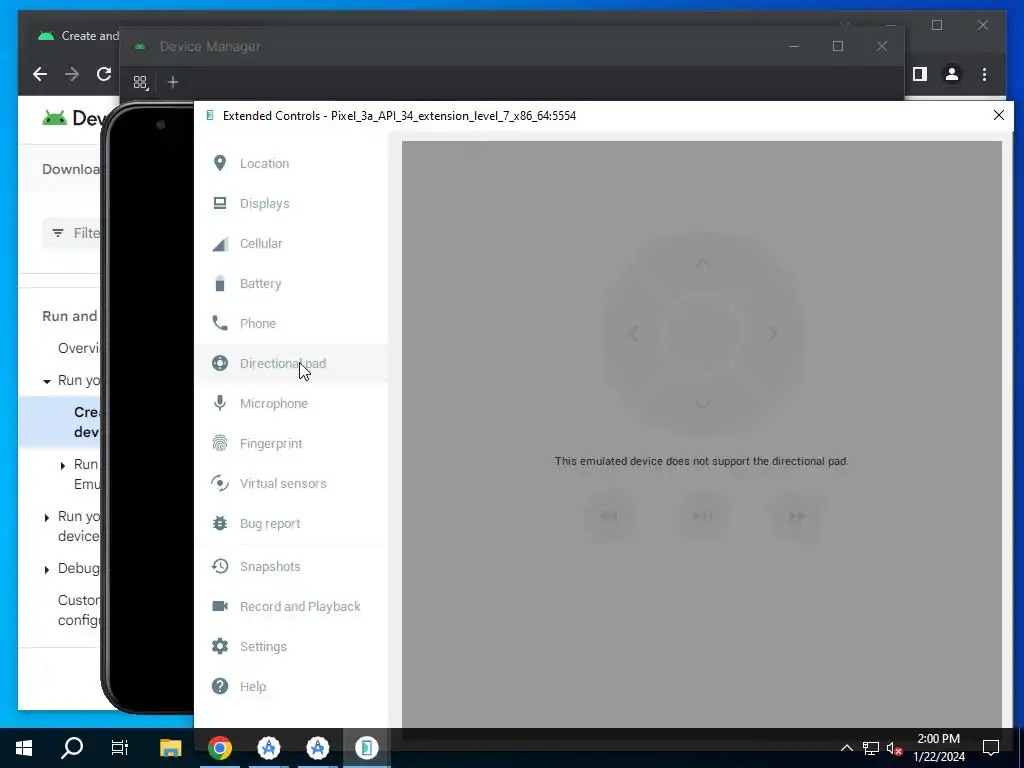Select Directional pad in the sidebar
Image resolution: width=1024 pixels, height=768 pixels.
291,363
